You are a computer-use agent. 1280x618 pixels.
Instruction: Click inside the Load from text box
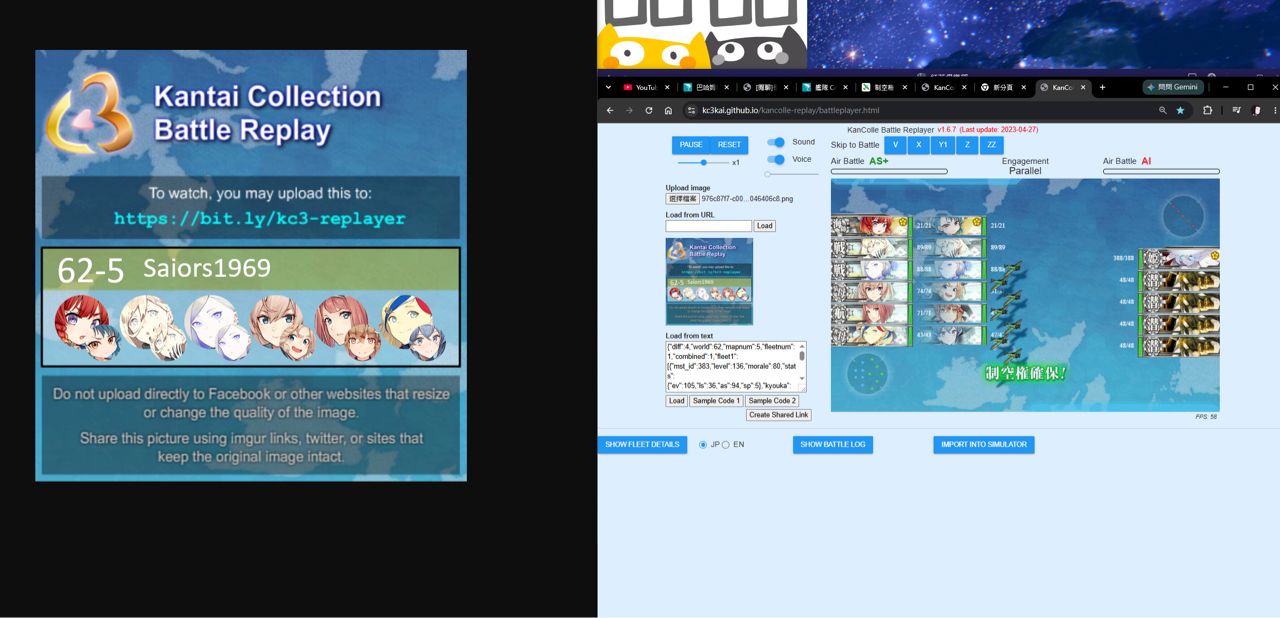point(731,367)
